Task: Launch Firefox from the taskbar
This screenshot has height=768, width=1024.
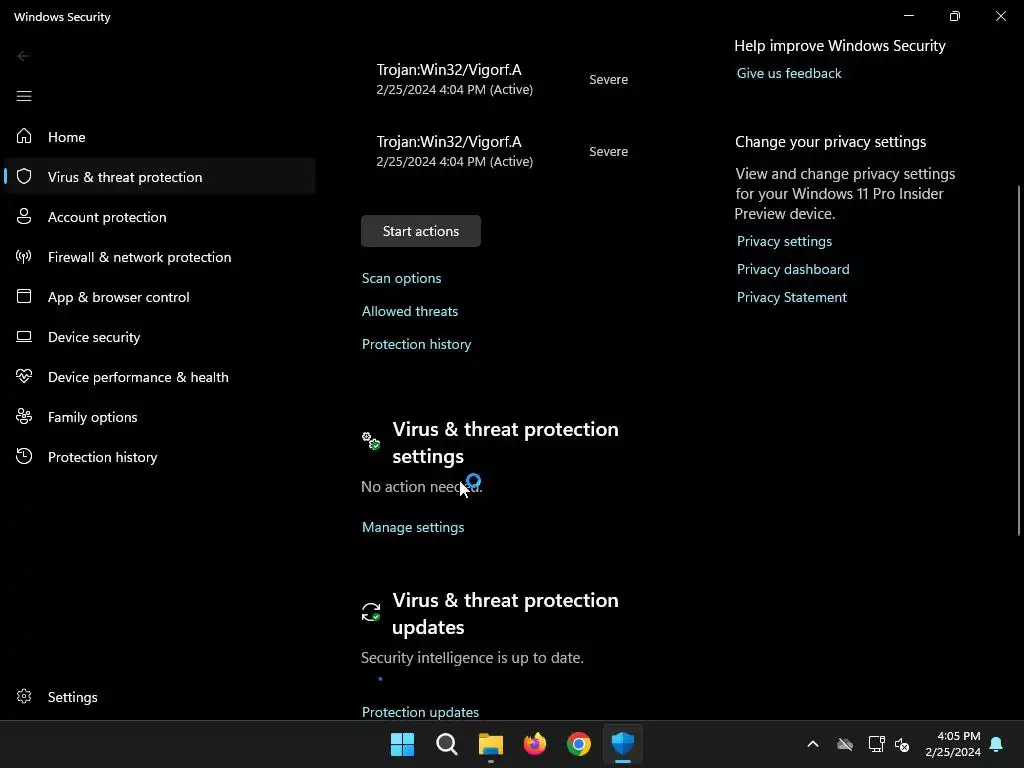Action: click(x=535, y=744)
